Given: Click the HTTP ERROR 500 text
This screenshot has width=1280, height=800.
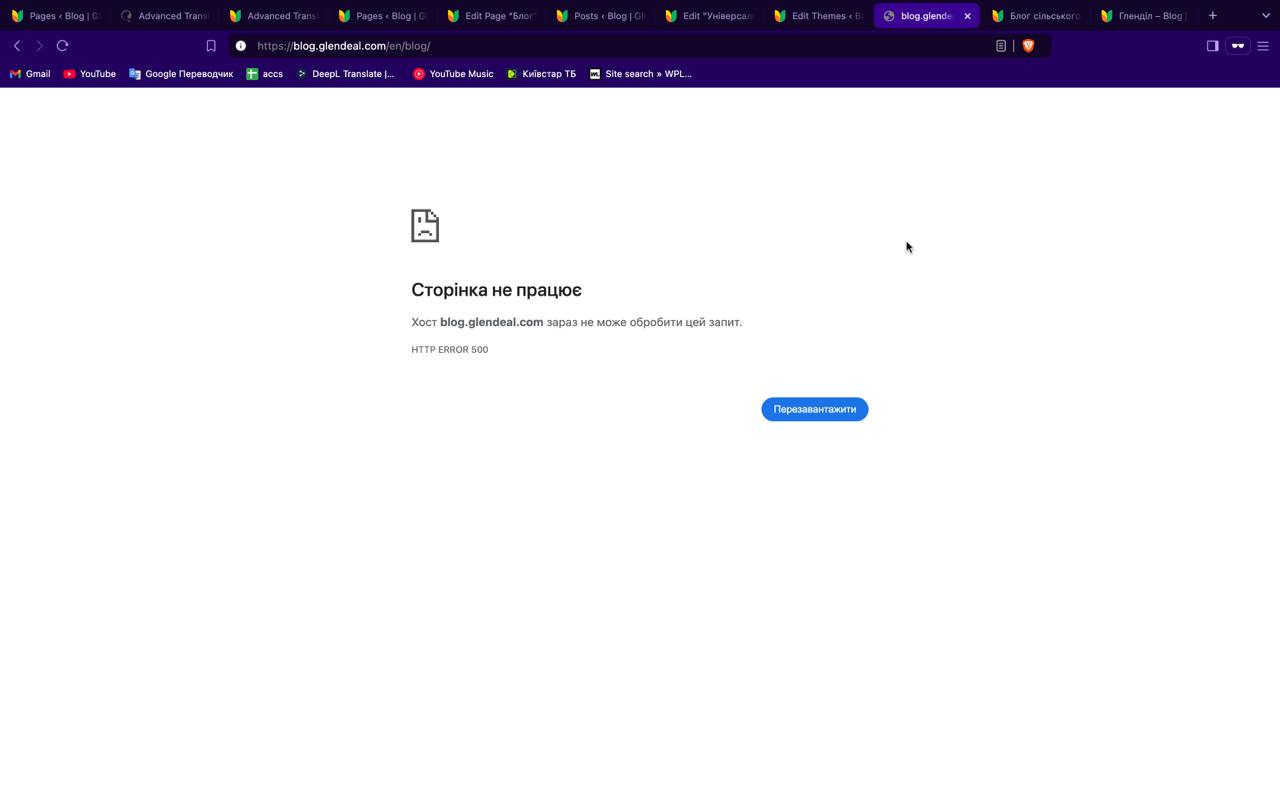Looking at the screenshot, I should 450,350.
